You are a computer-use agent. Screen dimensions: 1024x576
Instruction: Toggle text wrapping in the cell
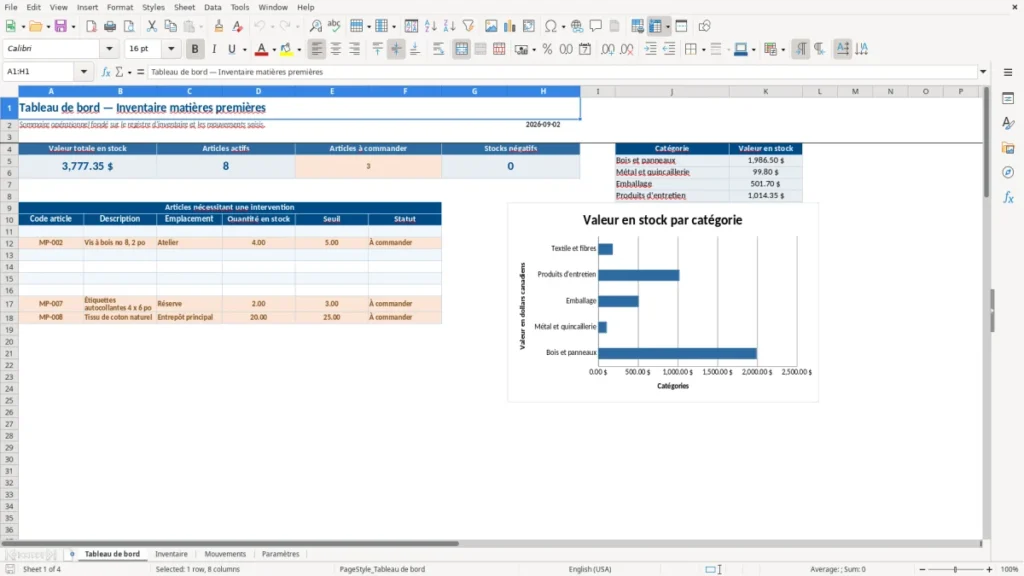pyautogui.click(x=438, y=49)
